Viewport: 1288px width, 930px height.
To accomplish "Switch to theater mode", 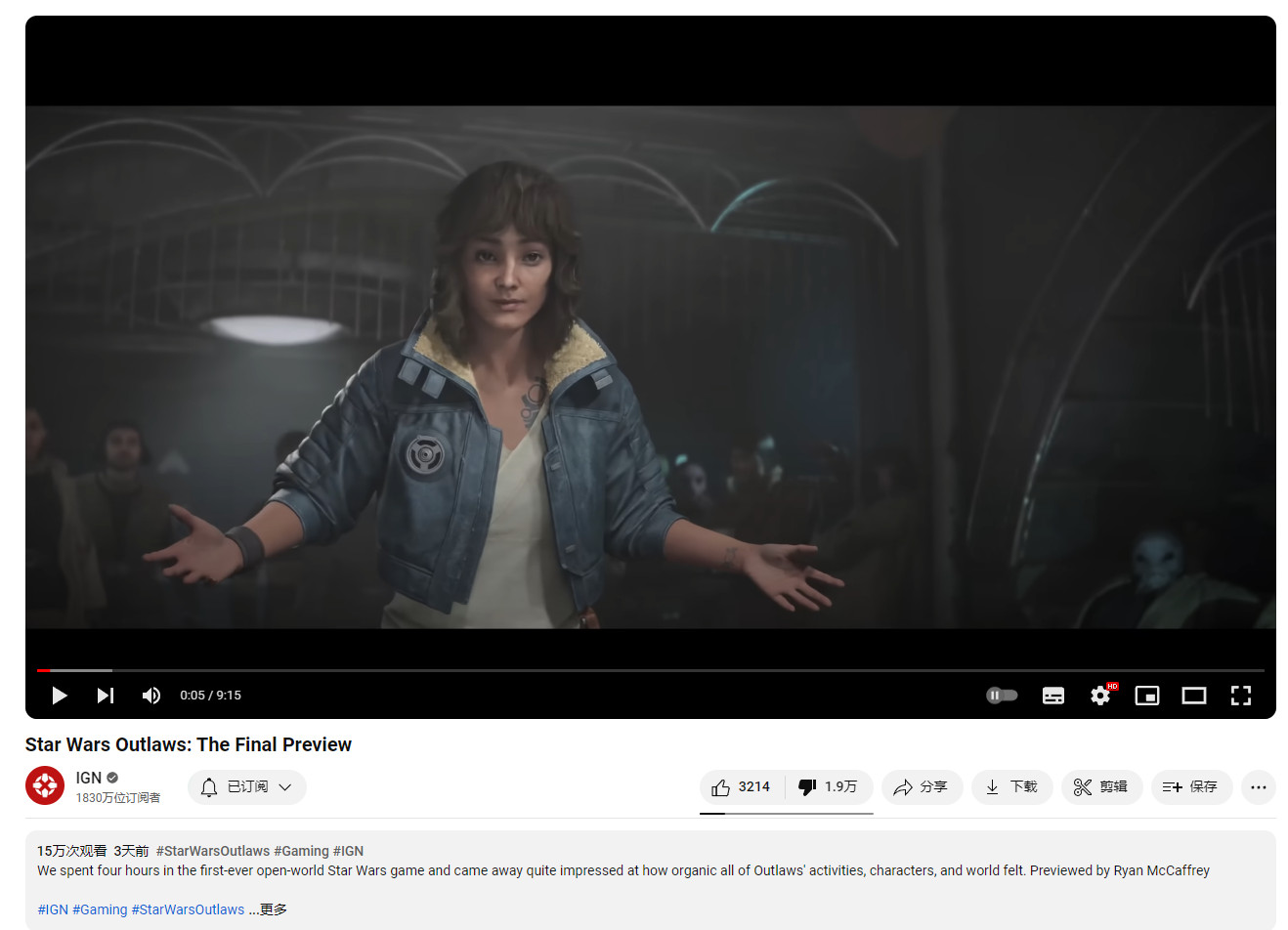I will 1194,696.
